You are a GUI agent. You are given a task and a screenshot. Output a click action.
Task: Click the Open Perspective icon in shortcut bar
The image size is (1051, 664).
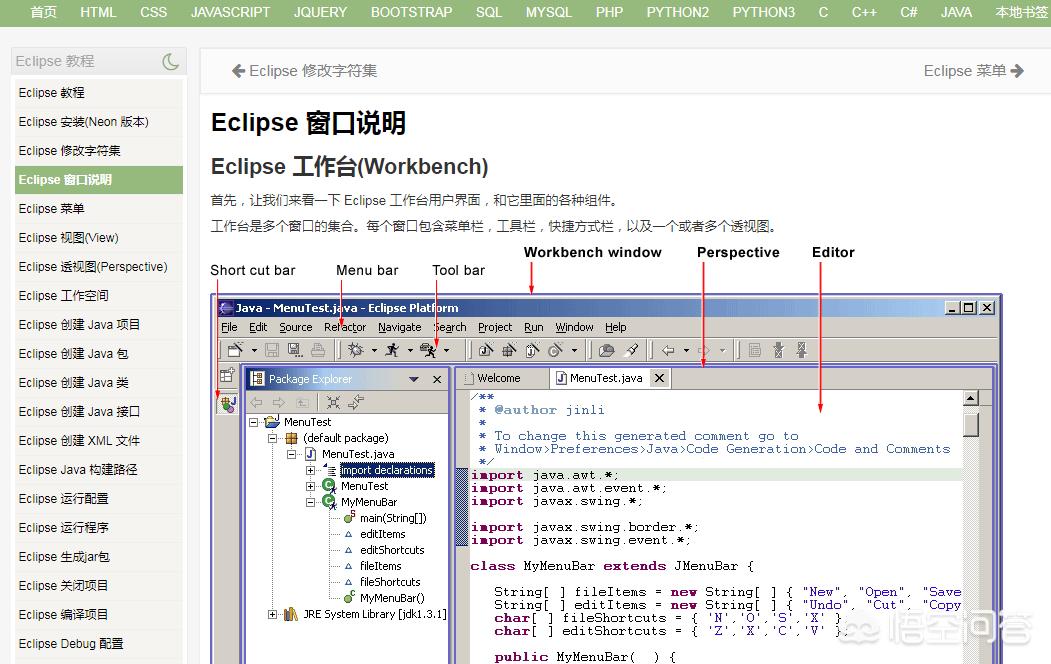click(x=227, y=375)
